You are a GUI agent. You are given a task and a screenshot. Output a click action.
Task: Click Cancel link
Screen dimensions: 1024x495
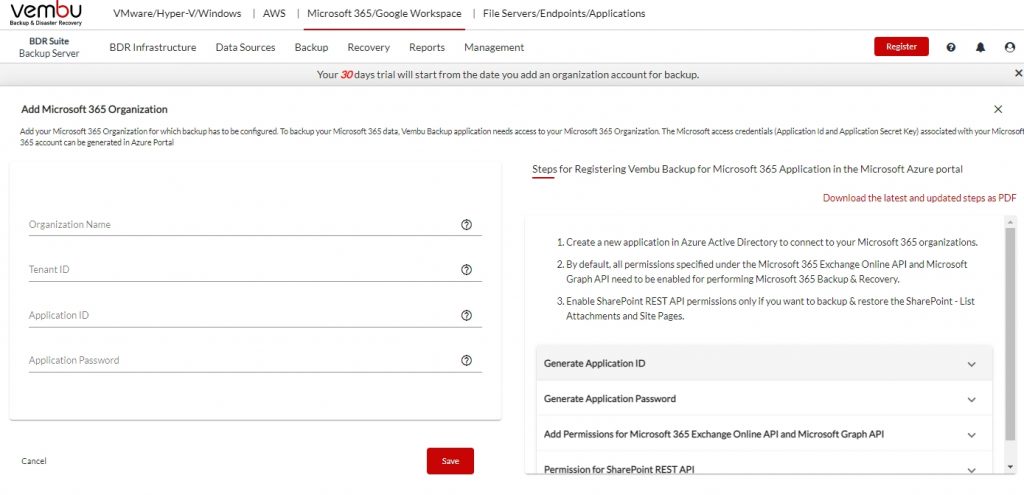34,461
